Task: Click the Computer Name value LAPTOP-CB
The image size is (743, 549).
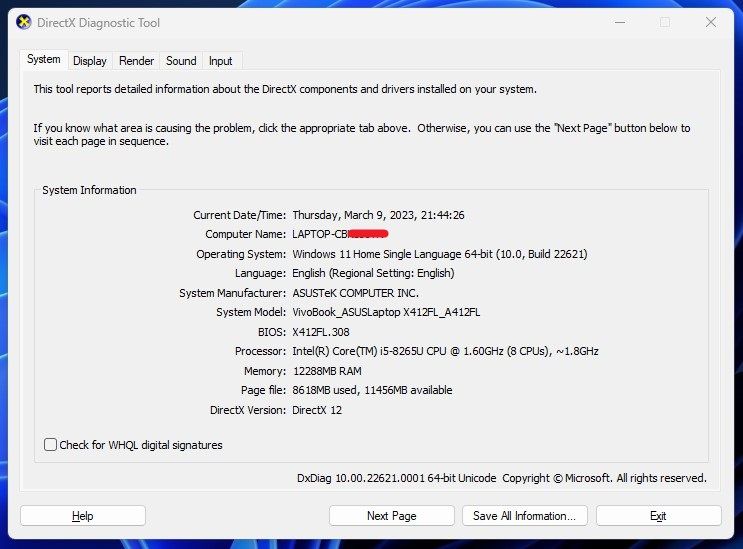Action: pos(340,234)
